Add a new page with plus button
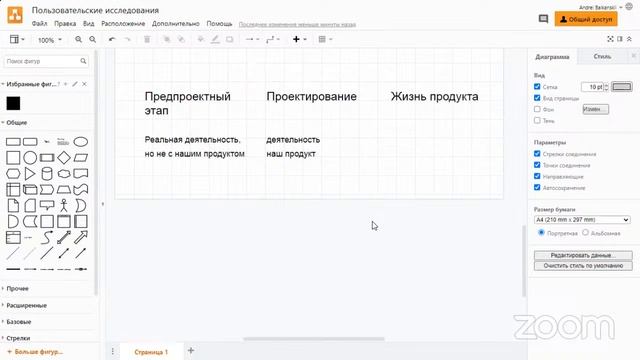 coord(191,350)
